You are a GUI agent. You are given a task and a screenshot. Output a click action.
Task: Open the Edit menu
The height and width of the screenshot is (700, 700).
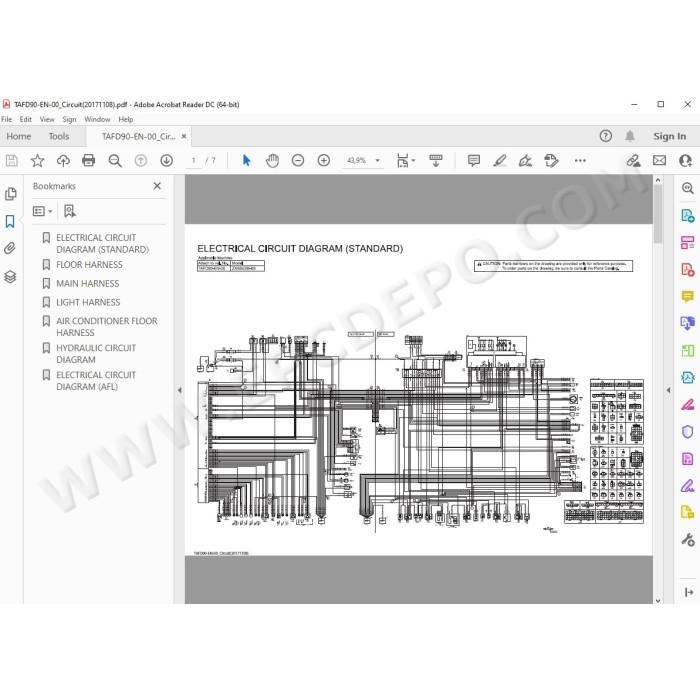coord(25,119)
